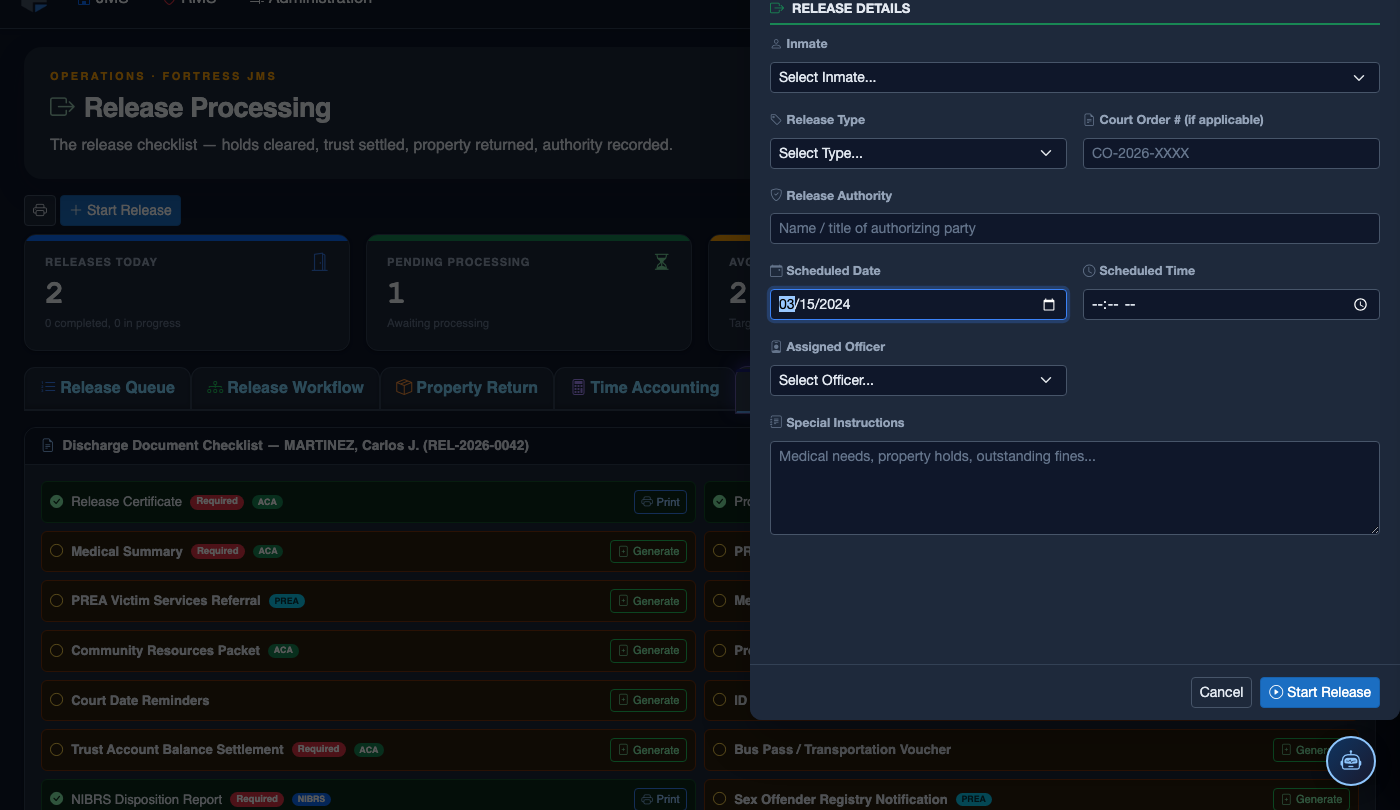Click the Scheduled Date field showing 03/15/2024
The image size is (1400, 810).
918,304
